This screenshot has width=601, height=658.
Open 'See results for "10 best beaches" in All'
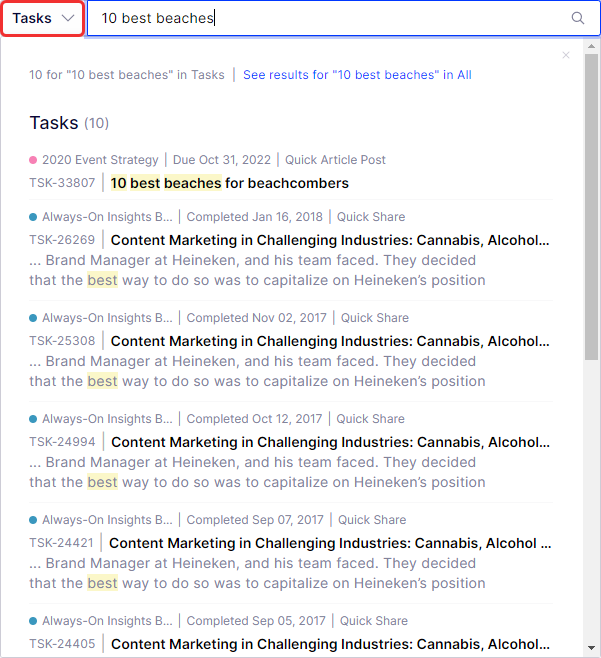pyautogui.click(x=357, y=75)
